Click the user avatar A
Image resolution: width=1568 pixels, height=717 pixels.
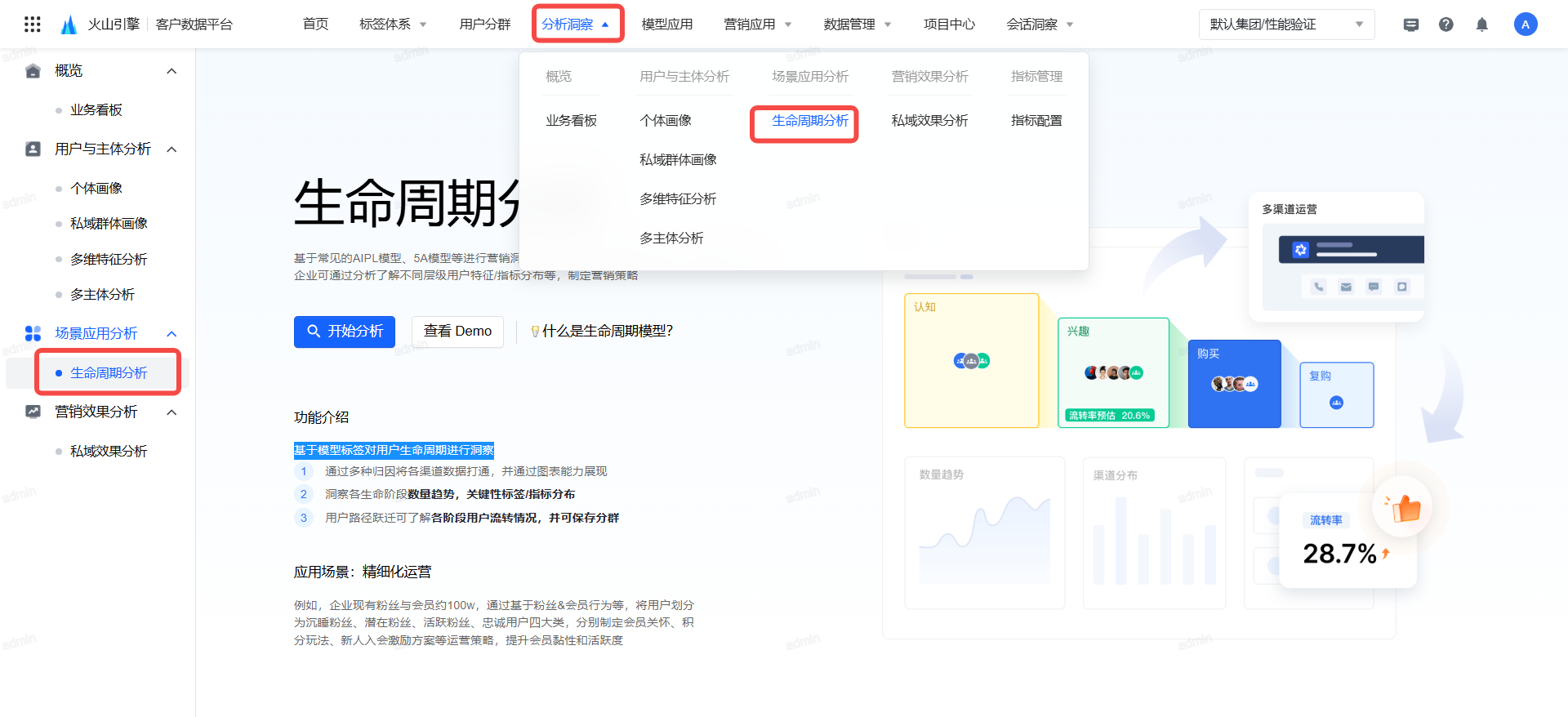tap(1525, 24)
